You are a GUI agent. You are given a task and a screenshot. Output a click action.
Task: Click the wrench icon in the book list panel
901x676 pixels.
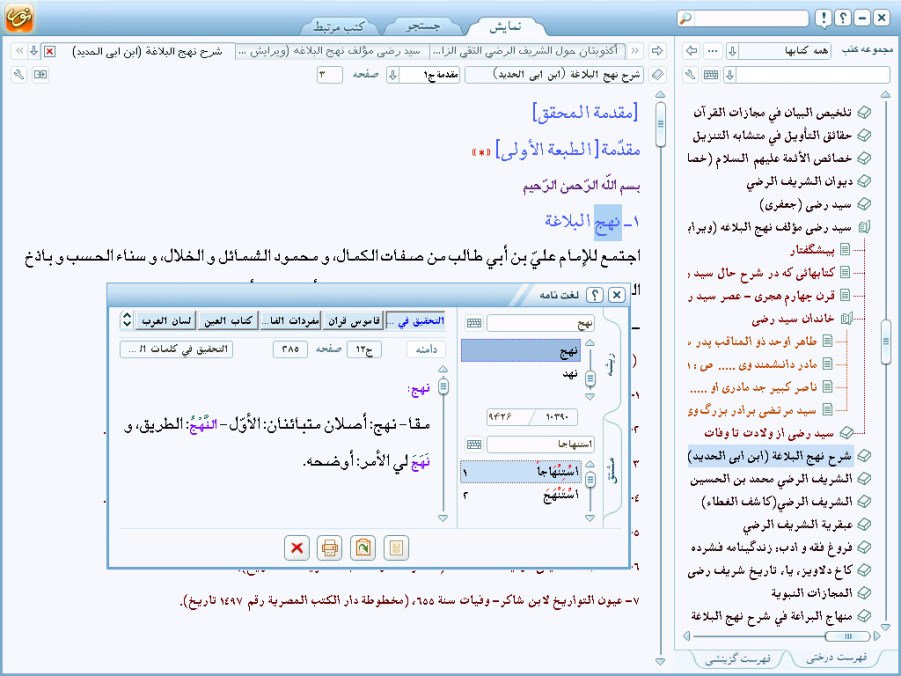coord(691,75)
